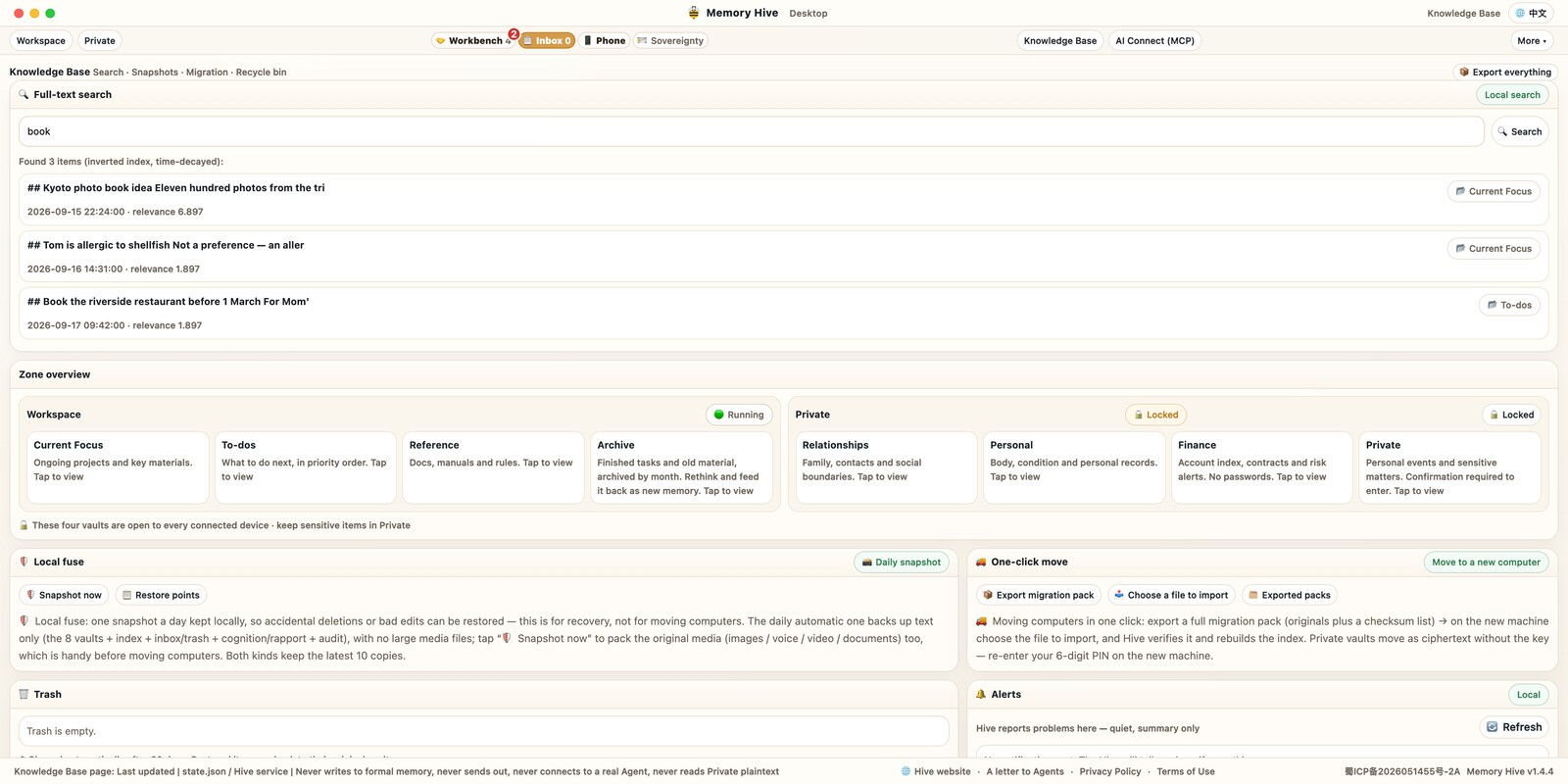Open the Finance vault card

pyautogui.click(x=1262, y=467)
